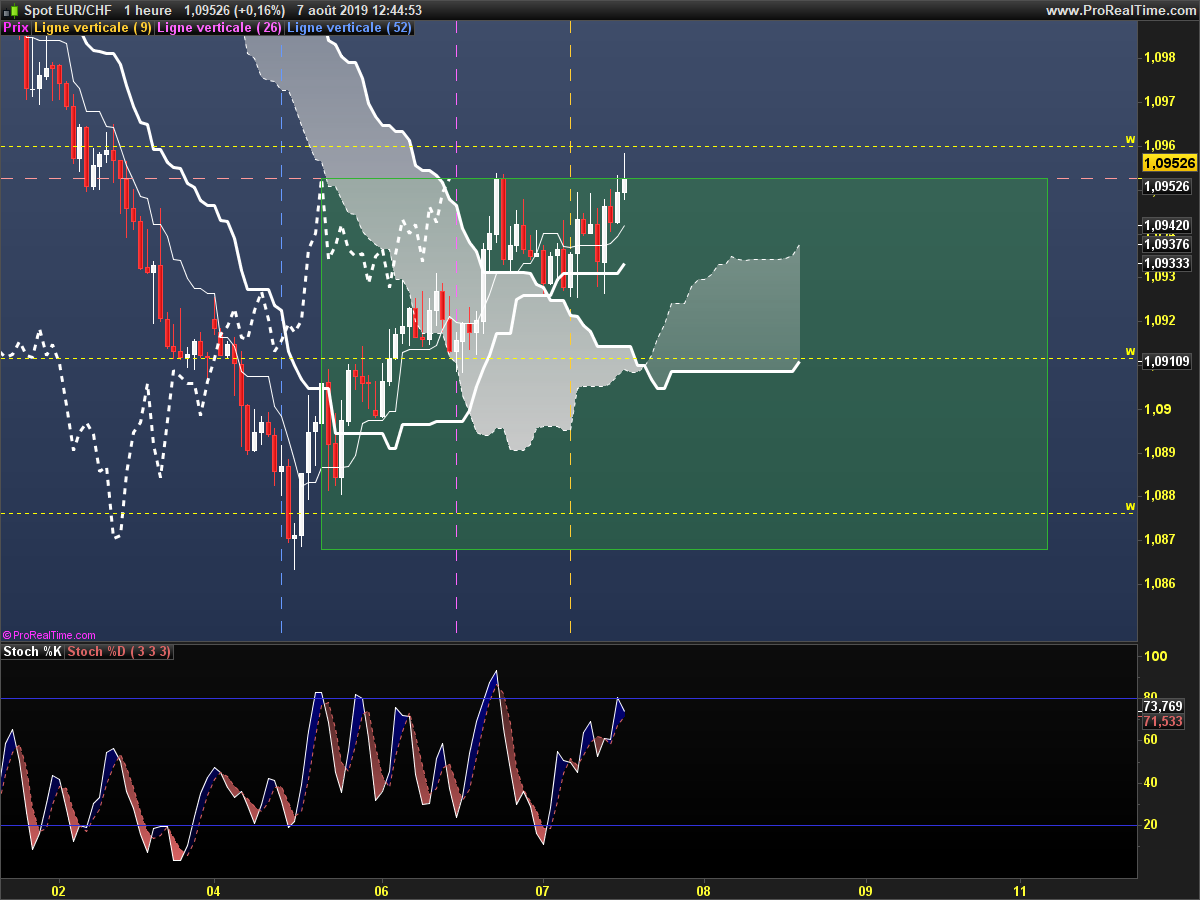Click the stochastic scale value 20
This screenshot has height=900, width=1200.
(1151, 824)
